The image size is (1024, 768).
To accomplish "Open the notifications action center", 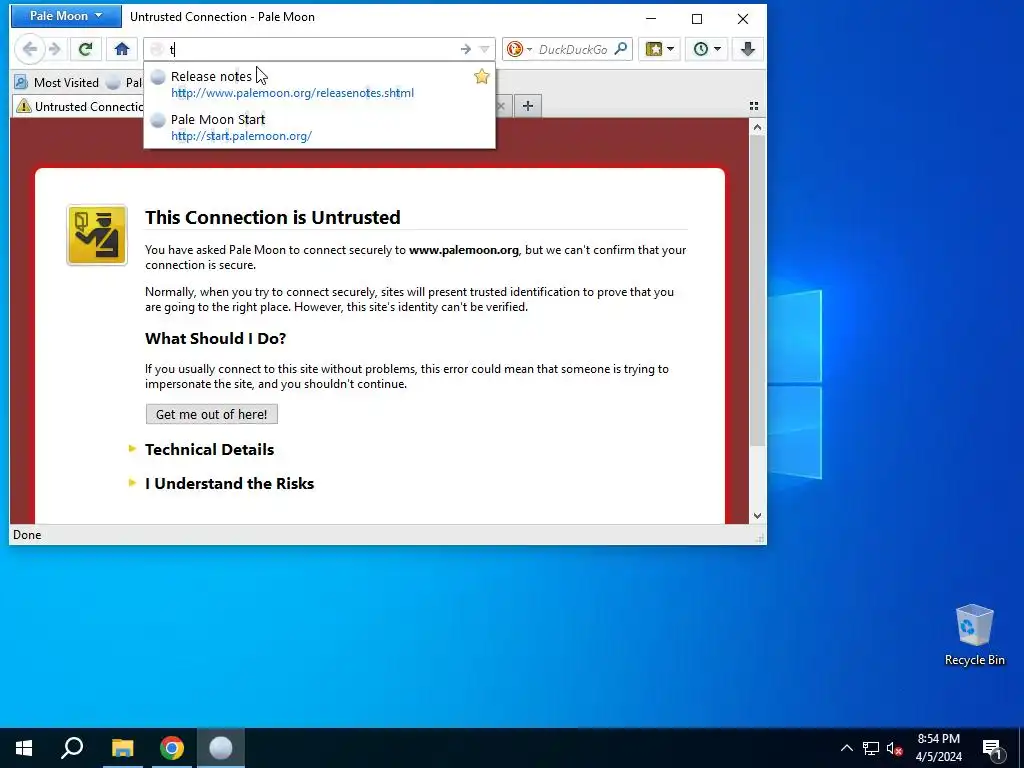I will point(993,748).
